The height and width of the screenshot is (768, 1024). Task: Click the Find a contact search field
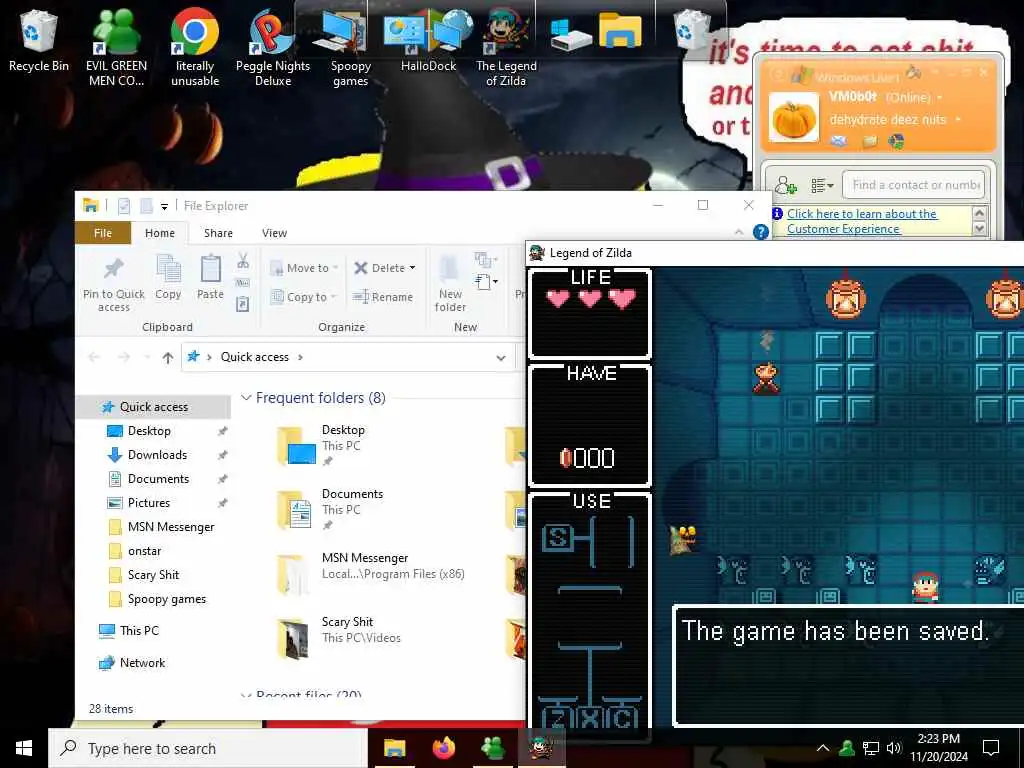[913, 185]
